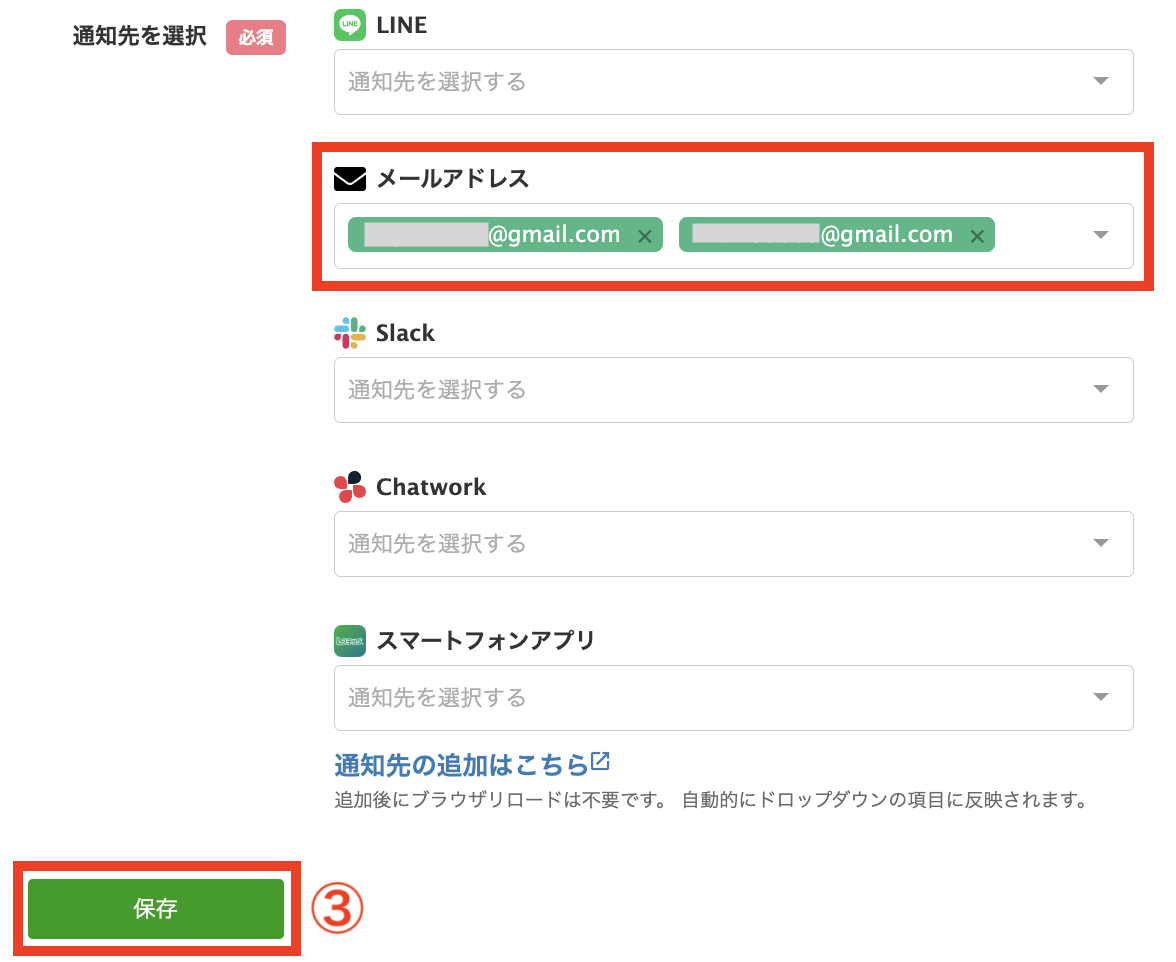Remove the second gmail address chip
Viewport: 1176px width, 962px height.
pyautogui.click(x=977, y=235)
